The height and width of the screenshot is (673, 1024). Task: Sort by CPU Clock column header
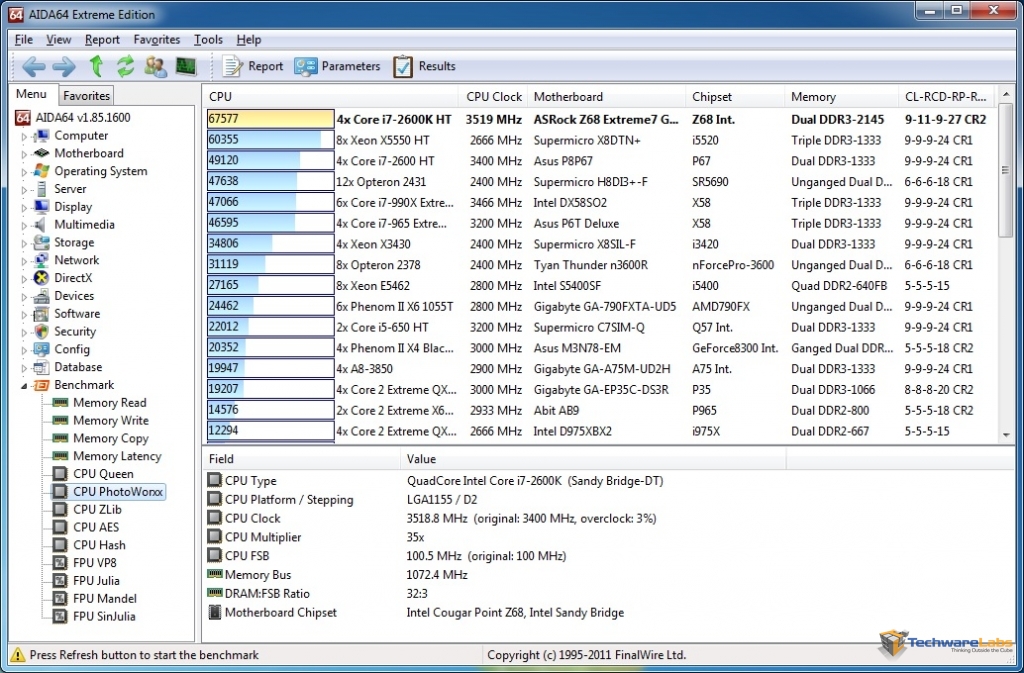[x=493, y=97]
